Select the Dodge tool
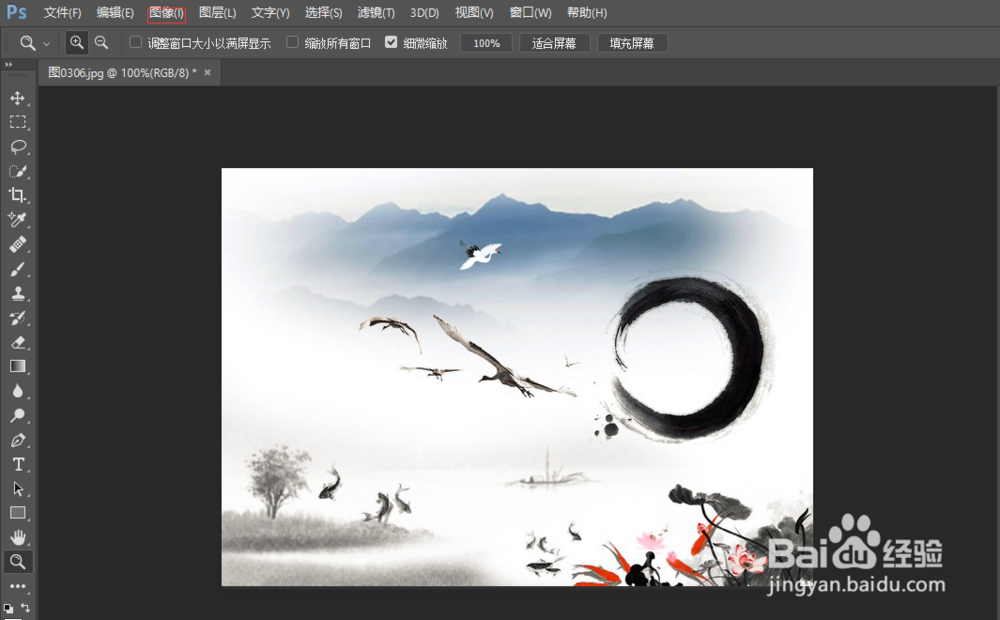The image size is (1000, 620). [x=18, y=416]
